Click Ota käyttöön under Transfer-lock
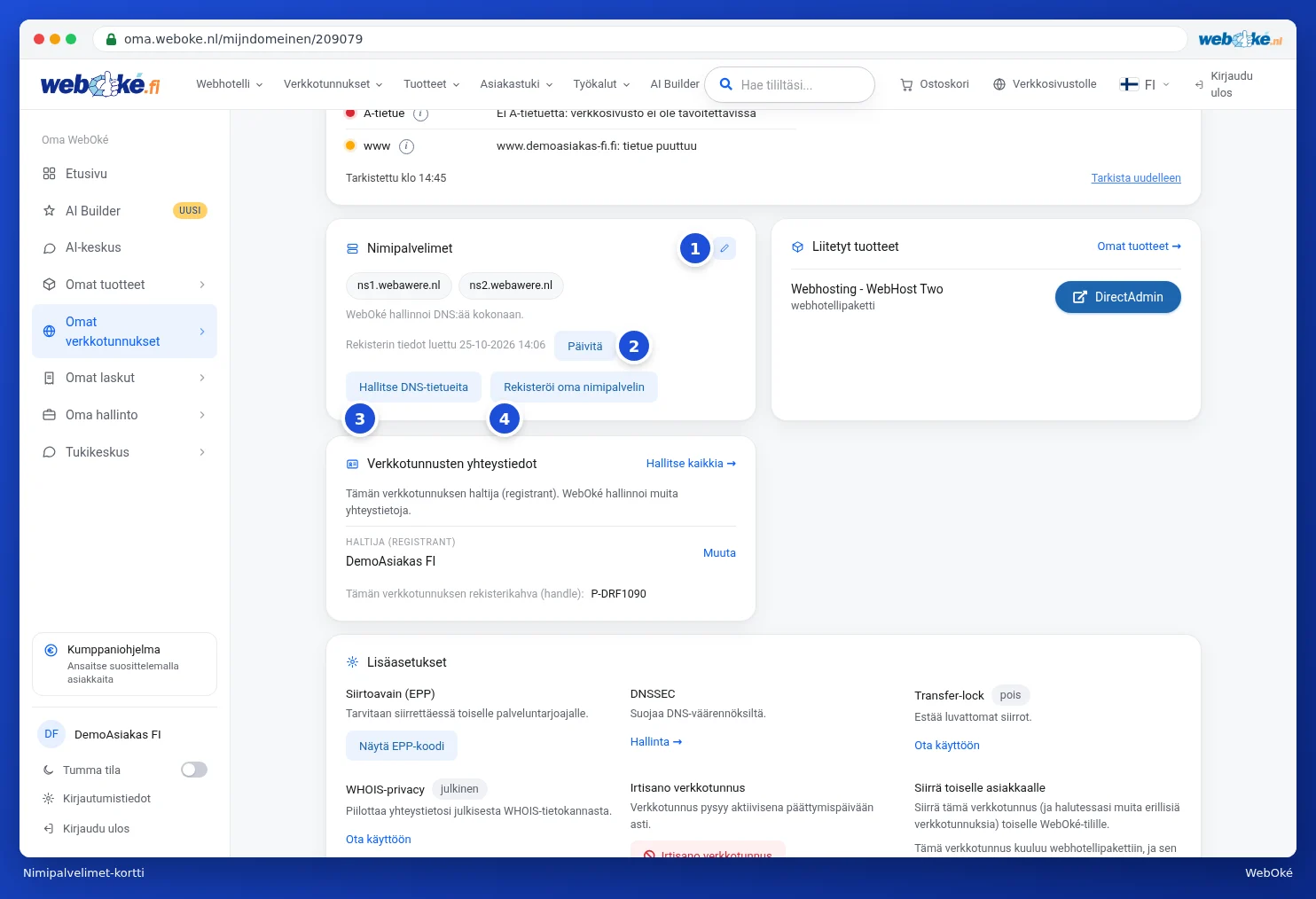Viewport: 1316px width, 899px height. [x=947, y=746]
